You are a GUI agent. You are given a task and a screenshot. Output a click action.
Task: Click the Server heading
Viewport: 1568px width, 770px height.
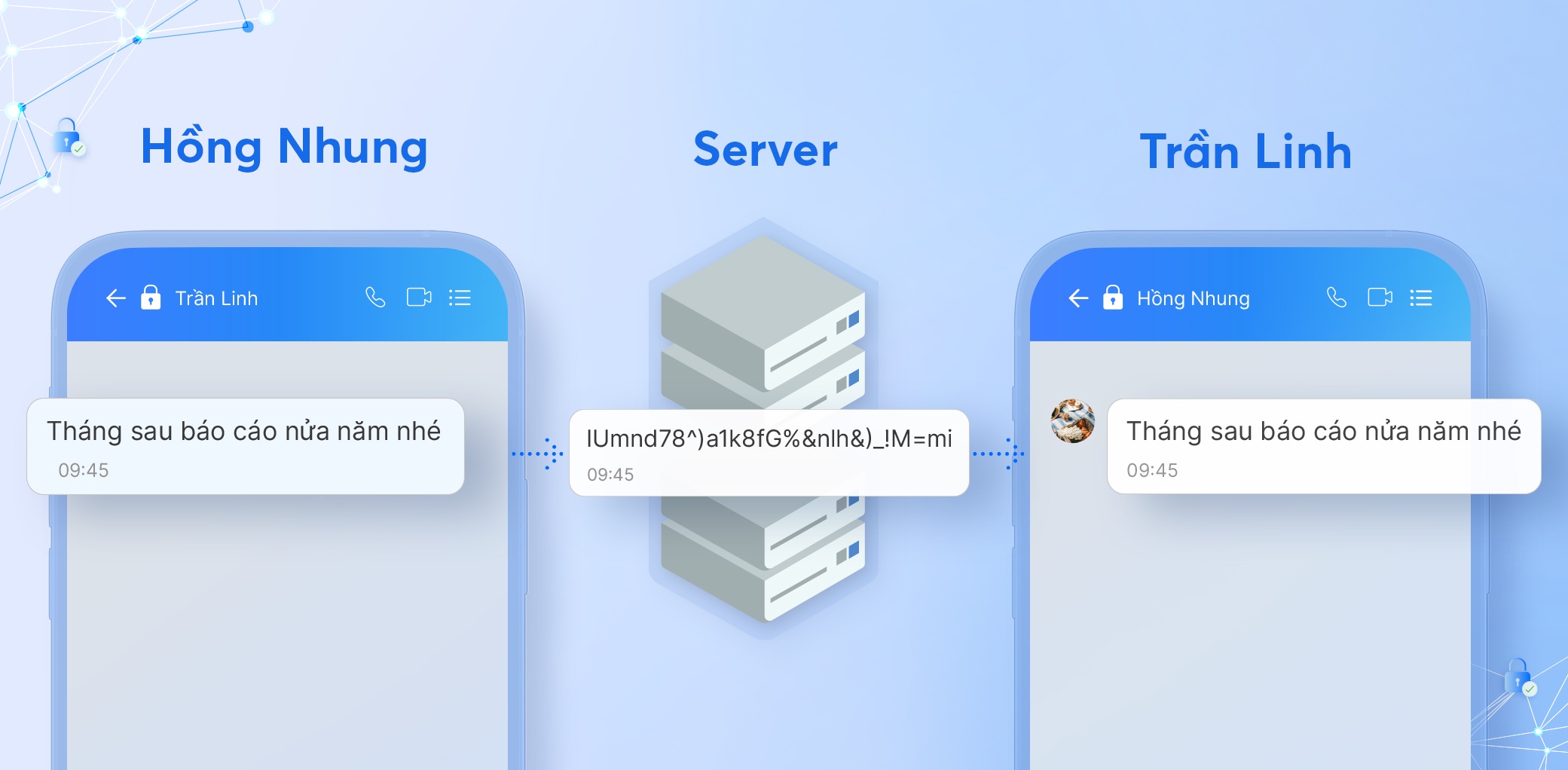[765, 149]
